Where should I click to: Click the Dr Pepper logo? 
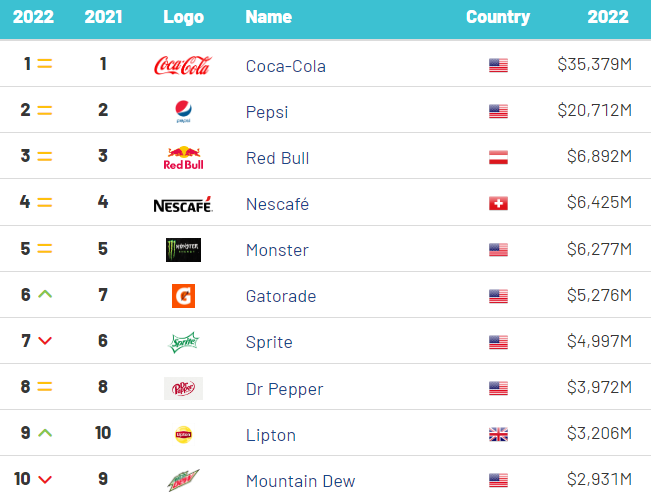click(x=183, y=388)
